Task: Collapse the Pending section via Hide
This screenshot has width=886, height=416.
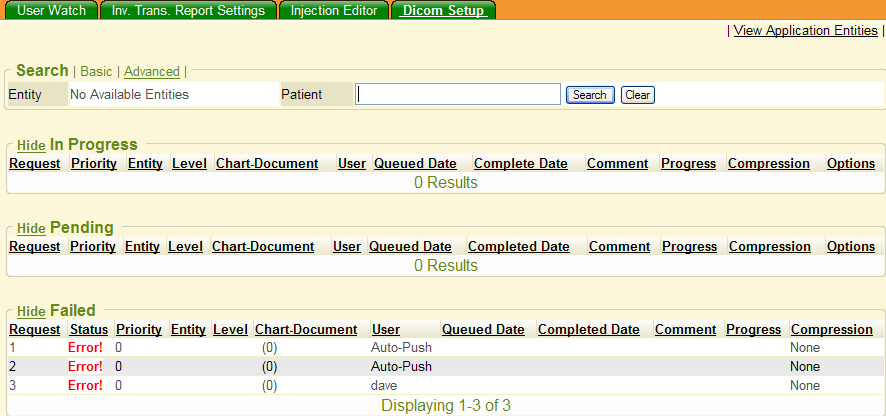Action: (x=31, y=229)
